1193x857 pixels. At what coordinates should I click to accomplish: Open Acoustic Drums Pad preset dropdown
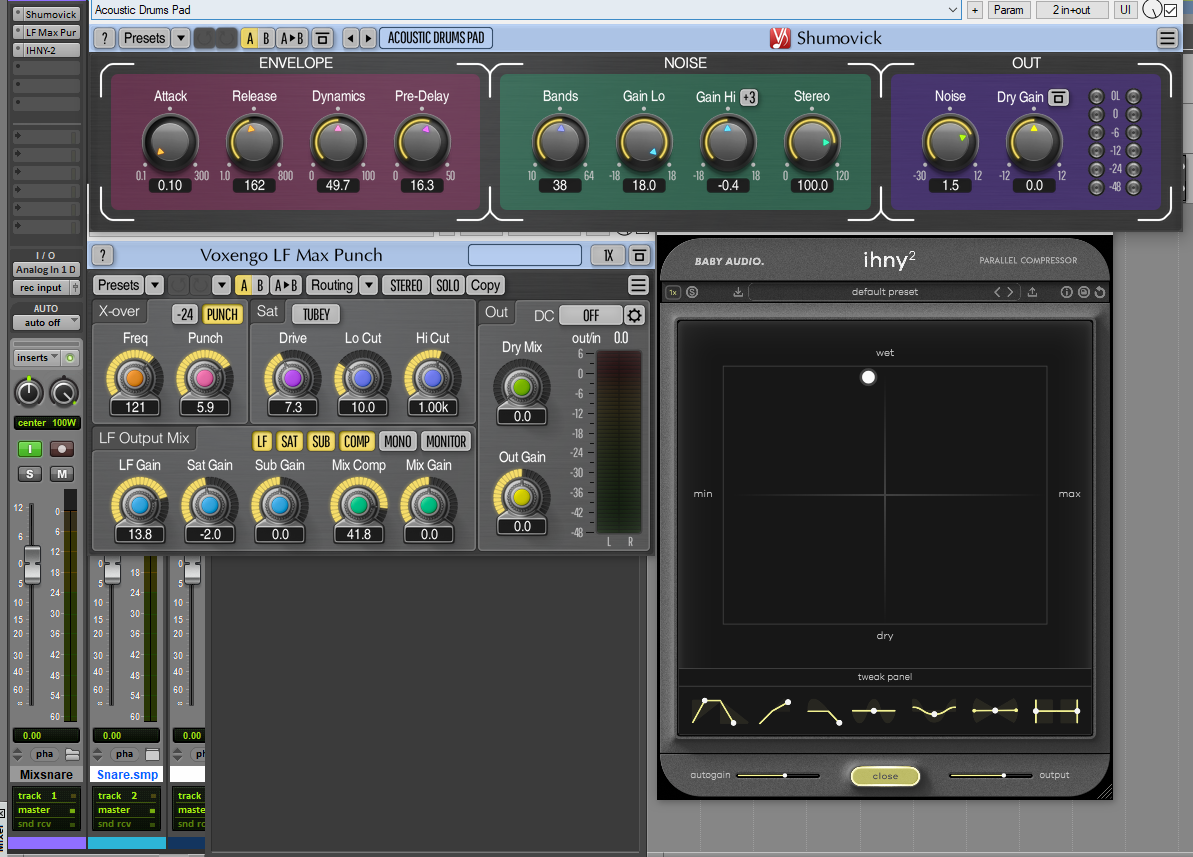tap(953, 10)
